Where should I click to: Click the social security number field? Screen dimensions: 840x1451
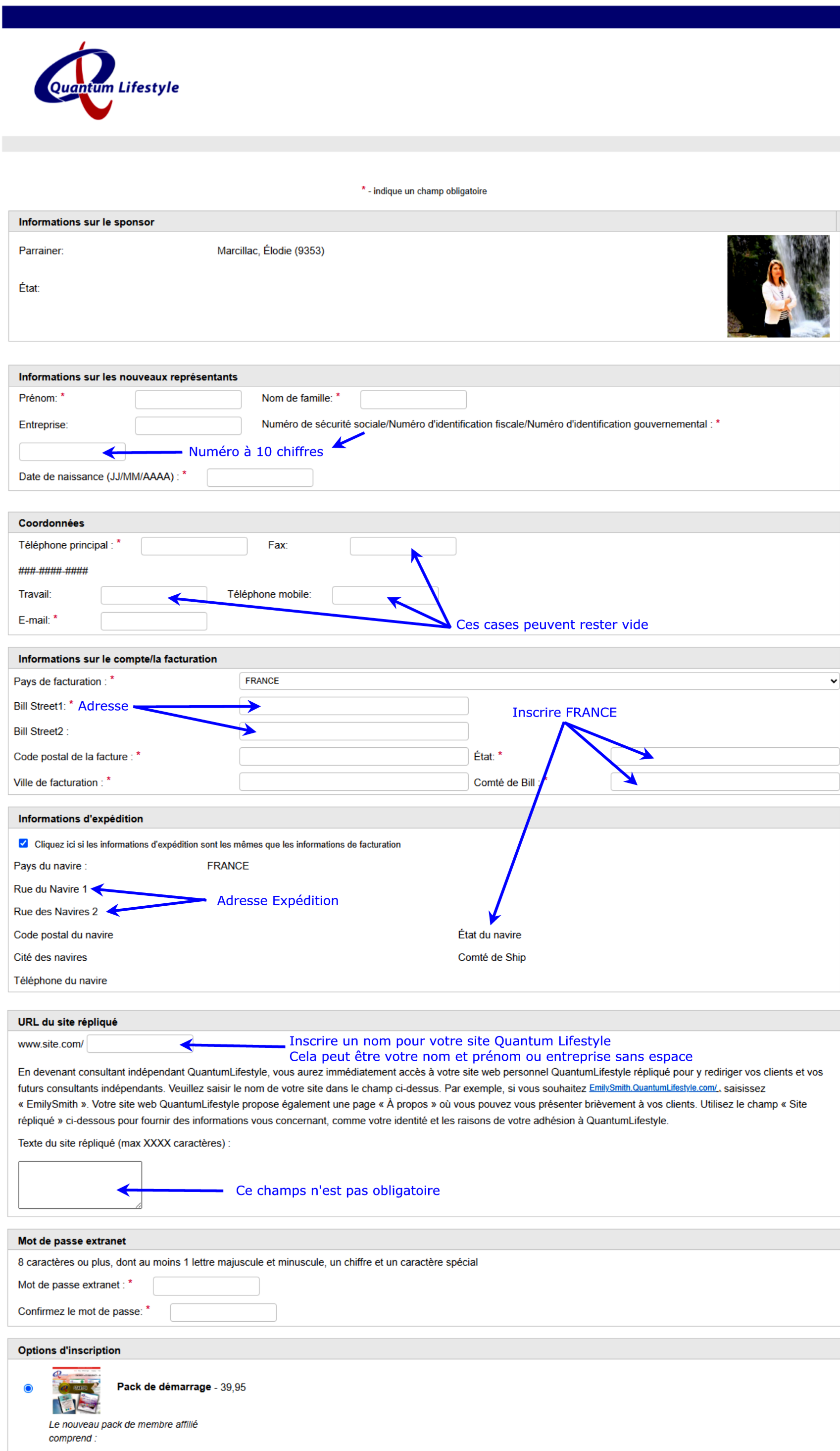tap(72, 452)
